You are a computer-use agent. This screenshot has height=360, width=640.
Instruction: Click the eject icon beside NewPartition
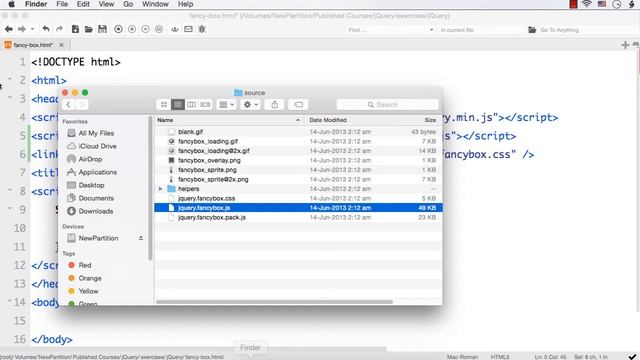pyautogui.click(x=141, y=238)
